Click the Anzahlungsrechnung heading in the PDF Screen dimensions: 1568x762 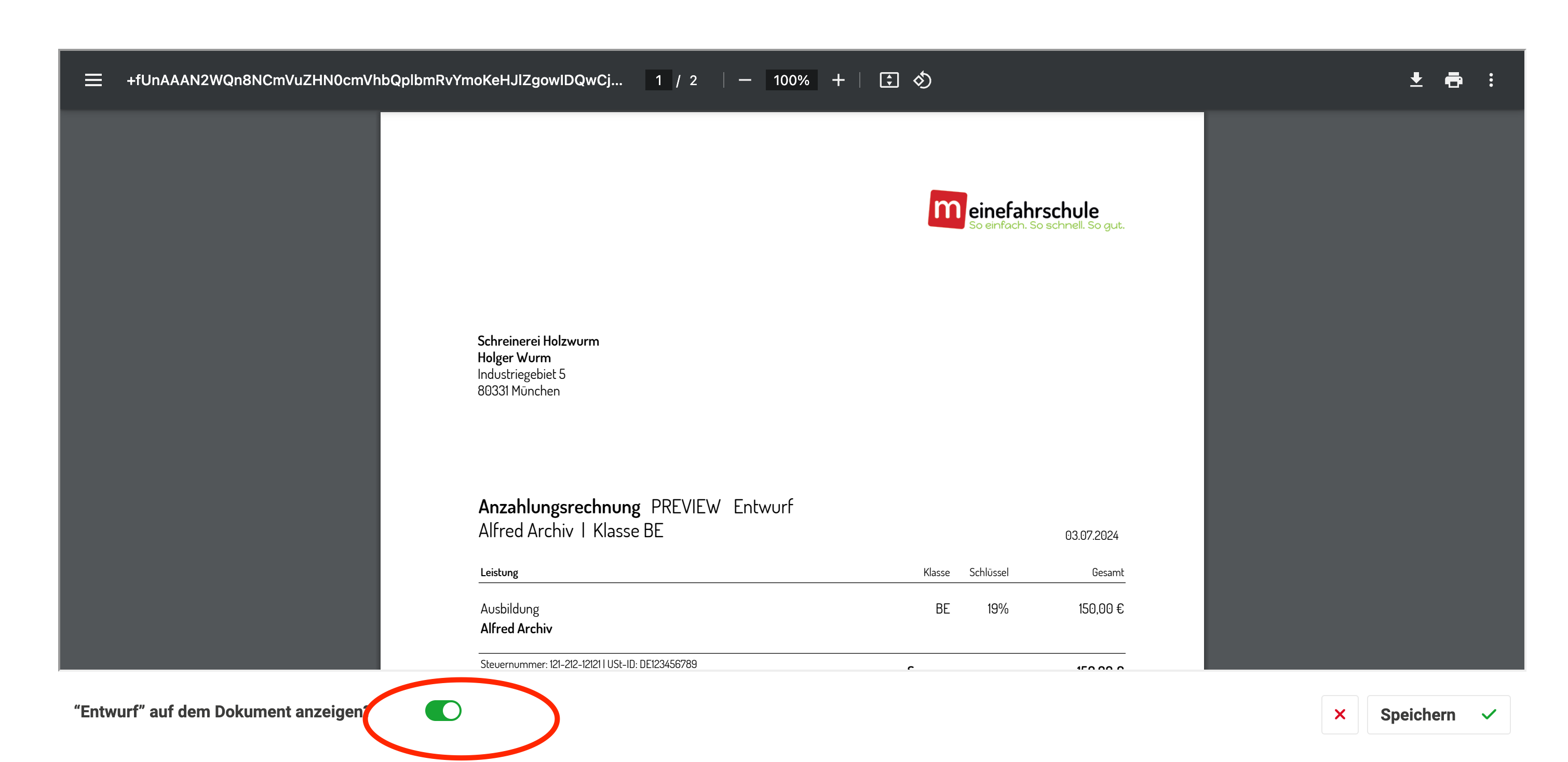[x=559, y=507]
